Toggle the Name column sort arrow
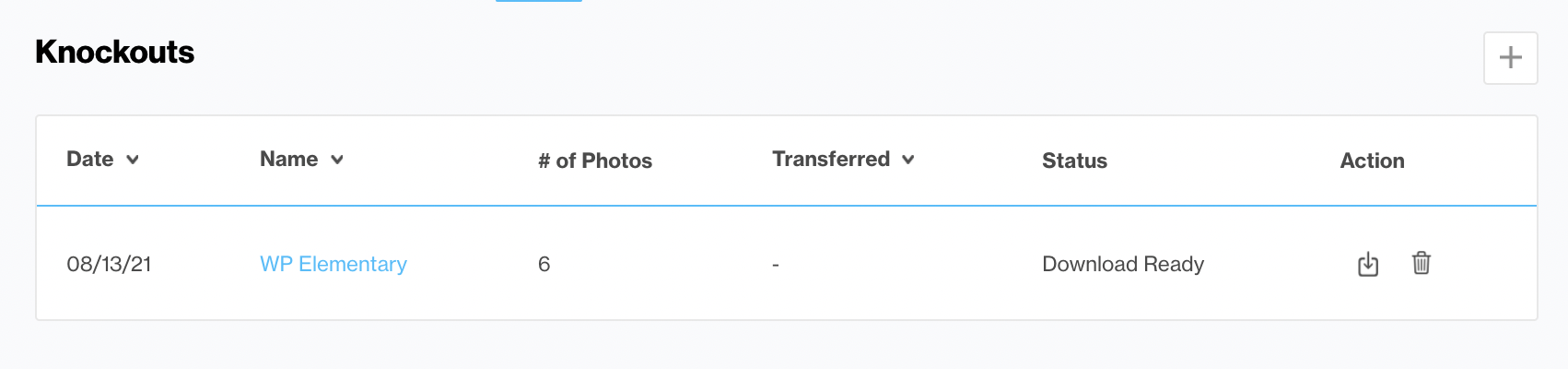 point(337,160)
